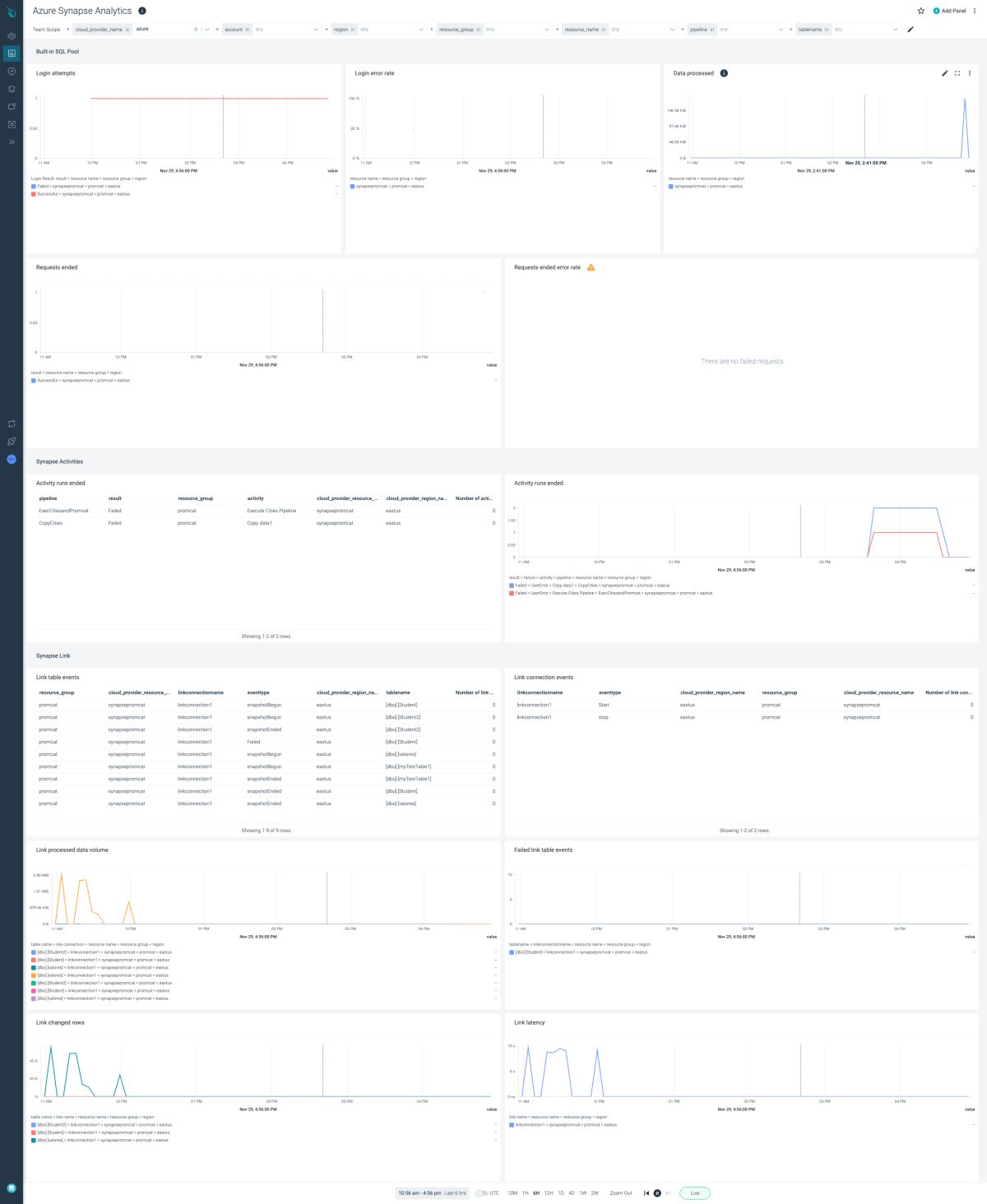Click the ExecCitiesandPromcat pipeline row
987x1204 pixels.
266,511
